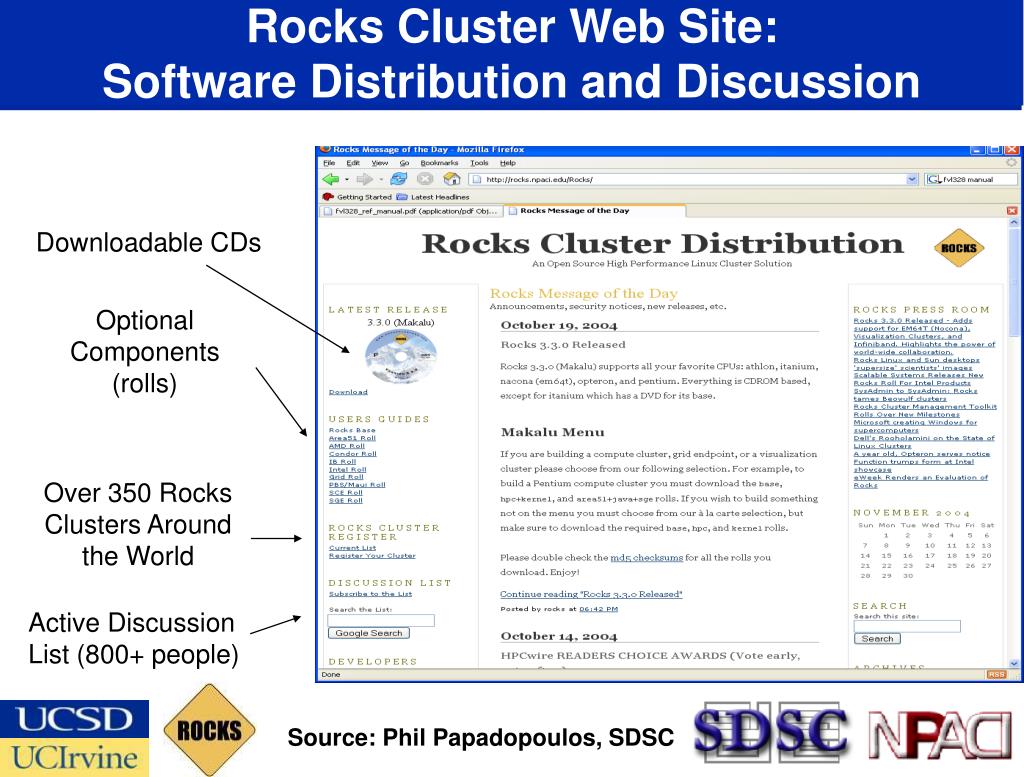Viewport: 1024px width, 777px height.
Task: Open the Intel Roll guide link
Action: click(347, 469)
